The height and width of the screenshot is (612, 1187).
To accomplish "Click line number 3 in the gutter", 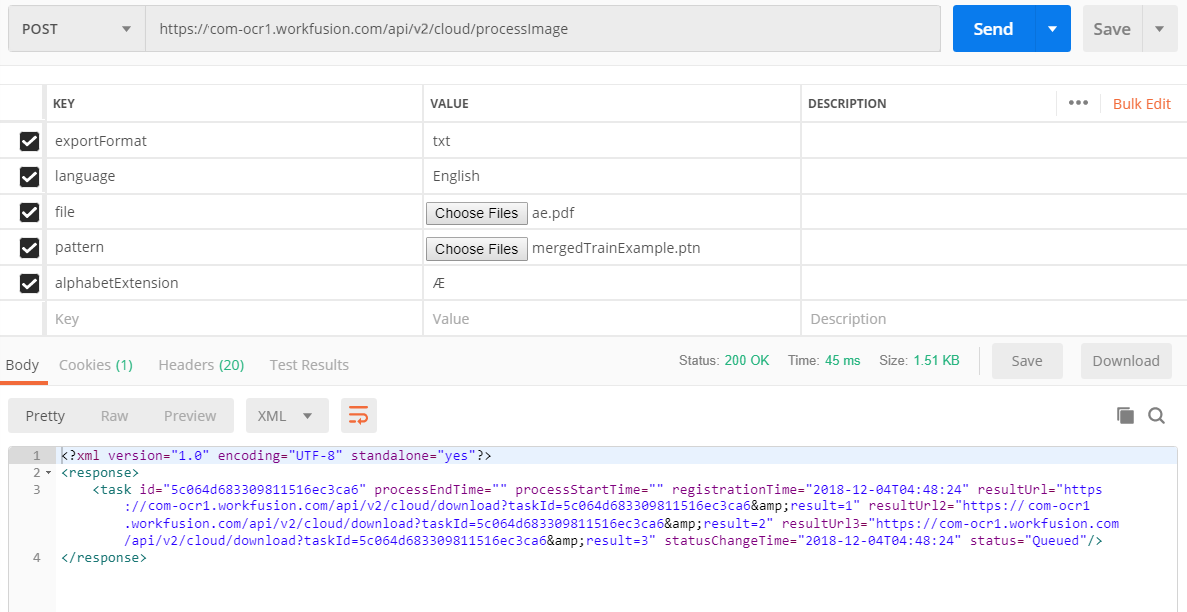I will pos(37,489).
